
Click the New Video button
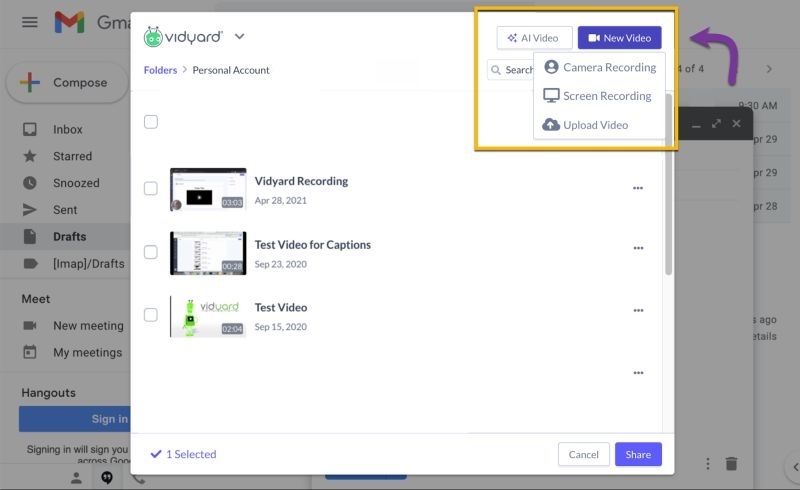point(619,38)
